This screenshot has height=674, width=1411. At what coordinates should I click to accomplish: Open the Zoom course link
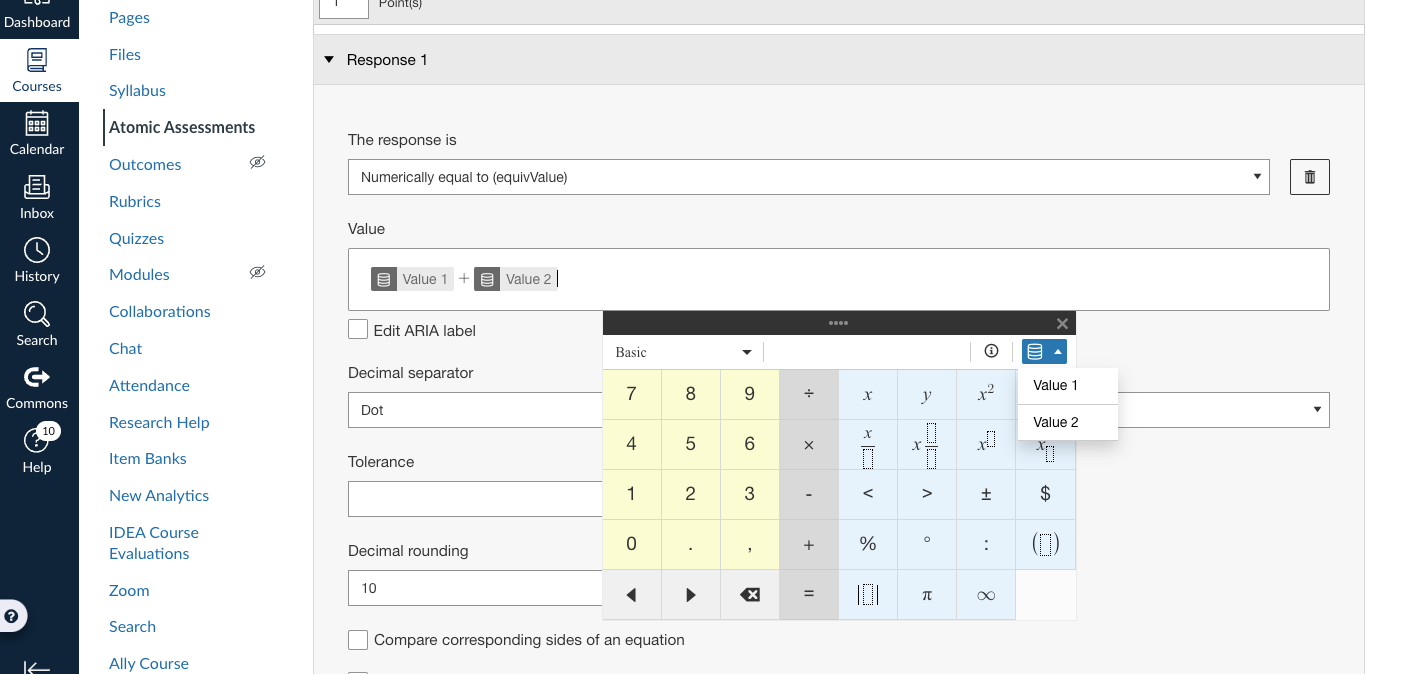128,590
